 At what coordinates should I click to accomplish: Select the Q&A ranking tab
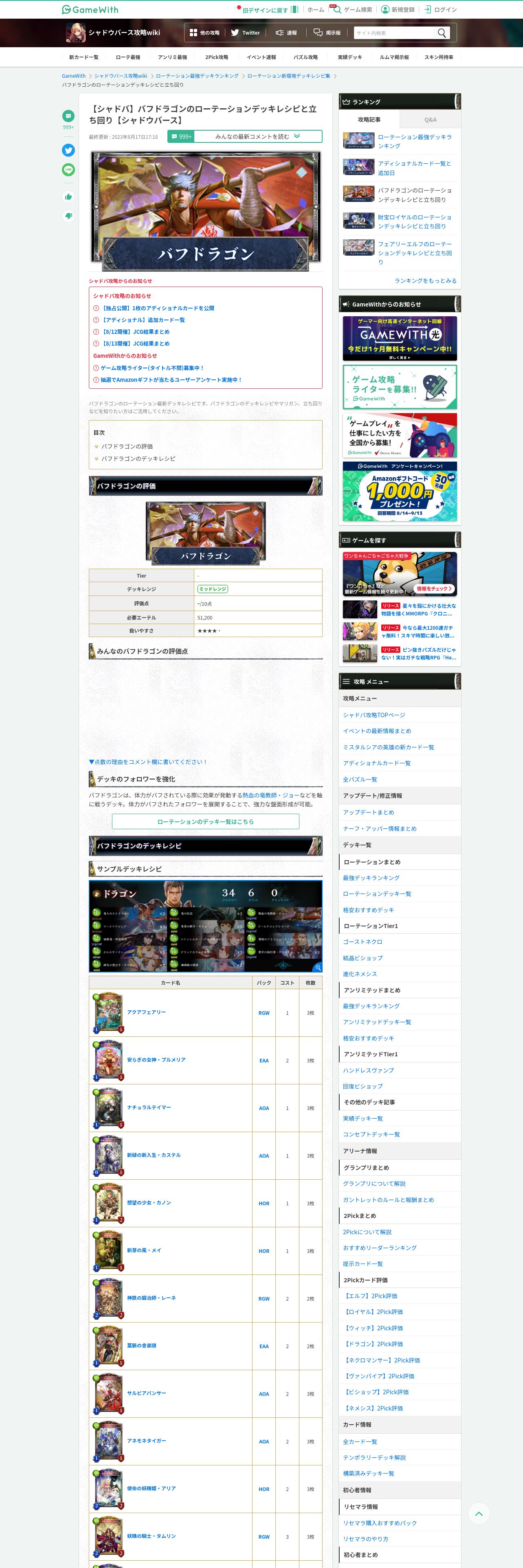431,119
